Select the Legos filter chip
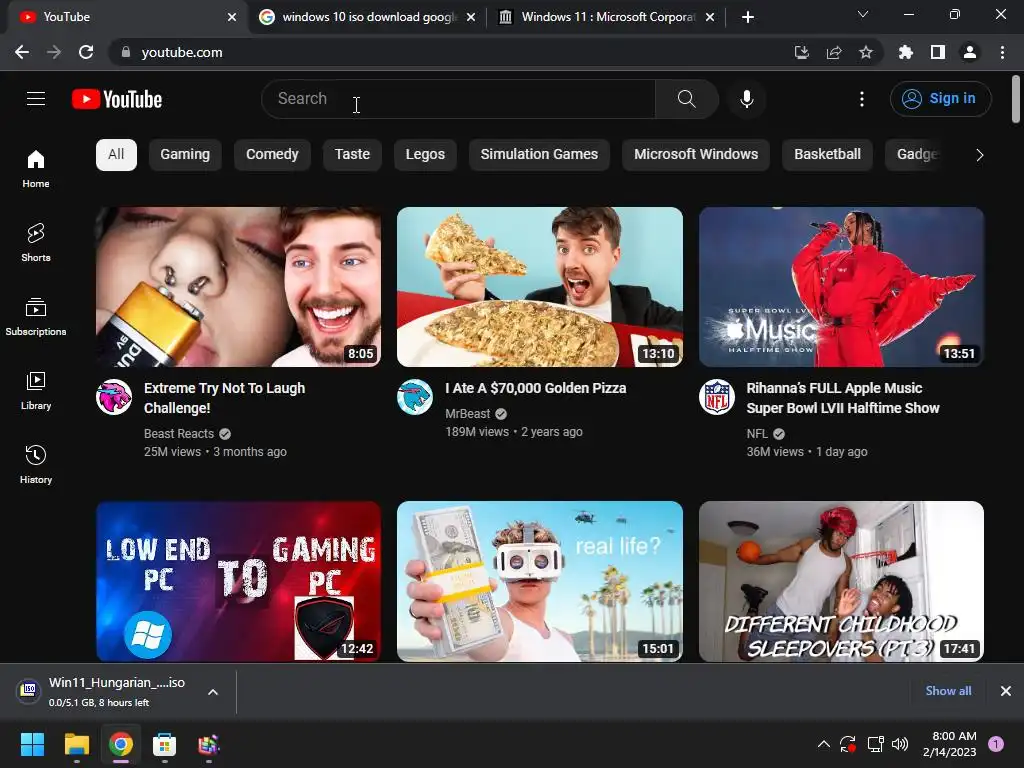The width and height of the screenshot is (1024, 768). tap(425, 155)
